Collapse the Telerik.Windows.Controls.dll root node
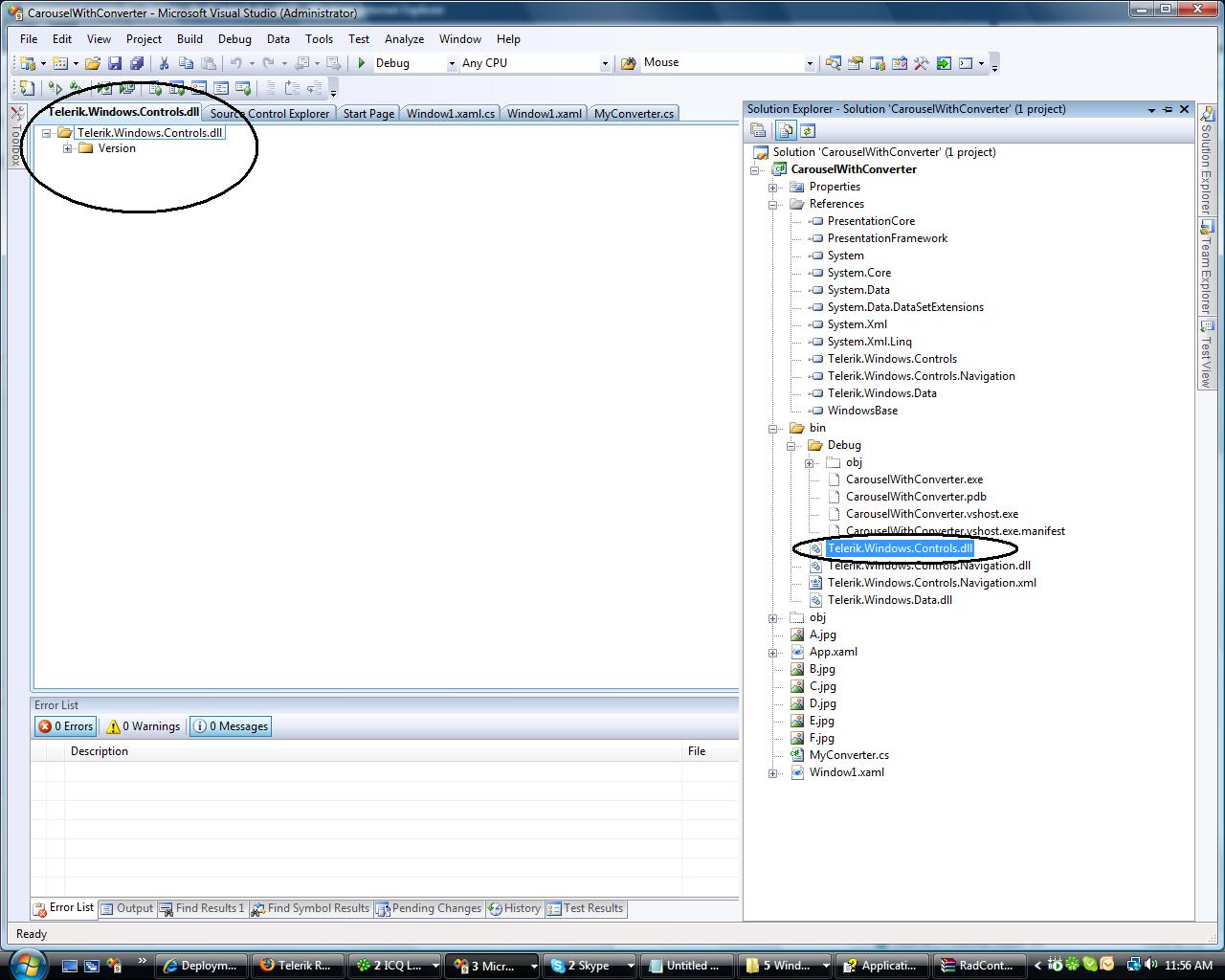 (x=46, y=133)
